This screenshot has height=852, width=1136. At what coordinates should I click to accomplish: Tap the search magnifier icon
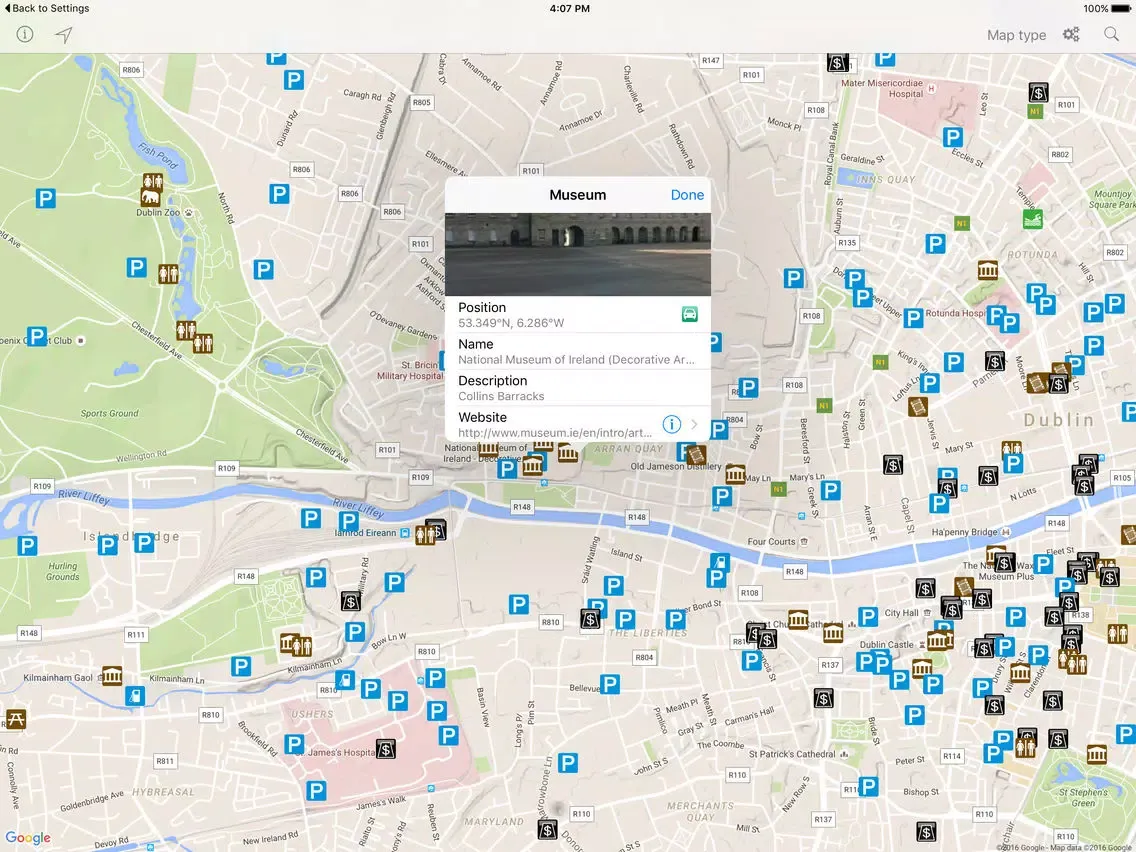(x=1111, y=34)
